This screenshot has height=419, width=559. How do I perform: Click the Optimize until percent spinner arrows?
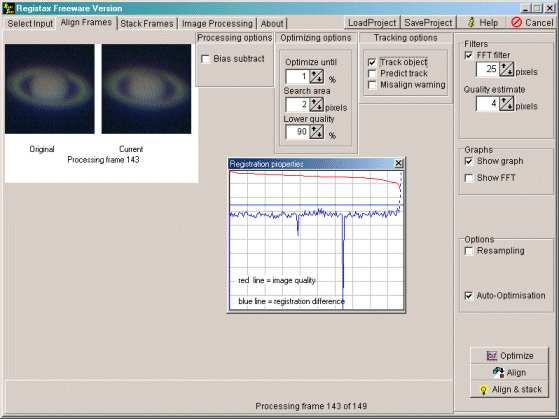[x=317, y=76]
